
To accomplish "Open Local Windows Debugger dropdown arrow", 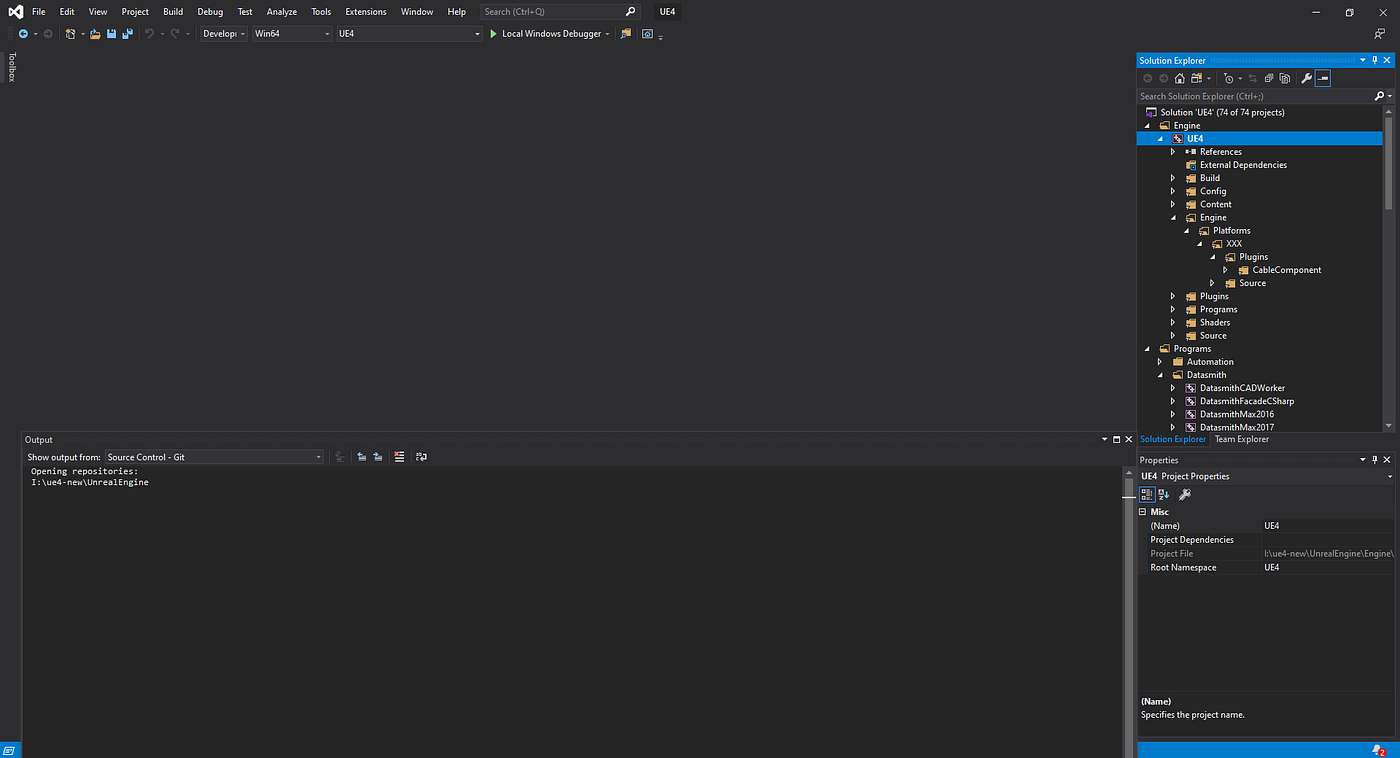I will coord(608,34).
